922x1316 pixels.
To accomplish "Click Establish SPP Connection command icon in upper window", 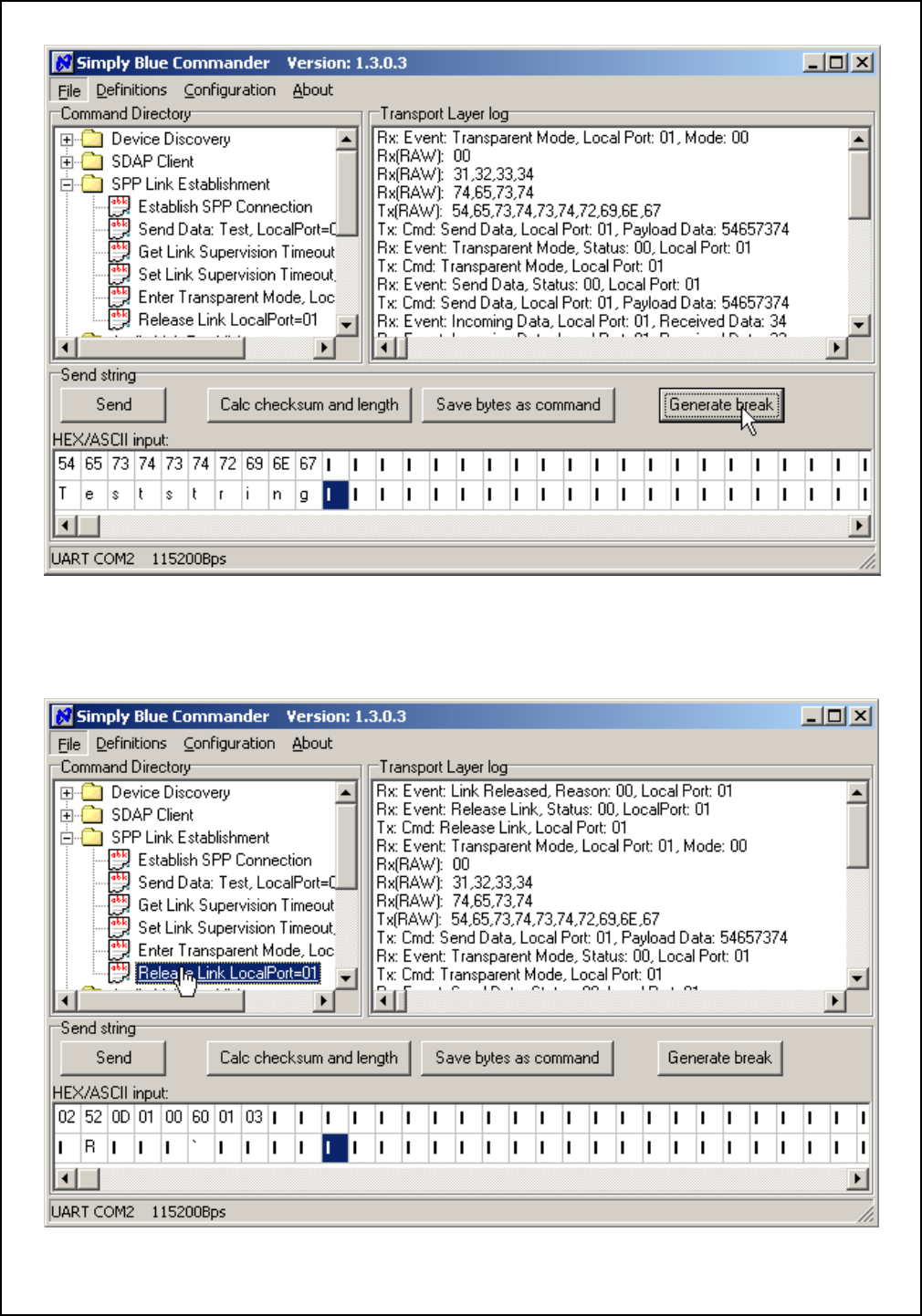I will pos(119,206).
